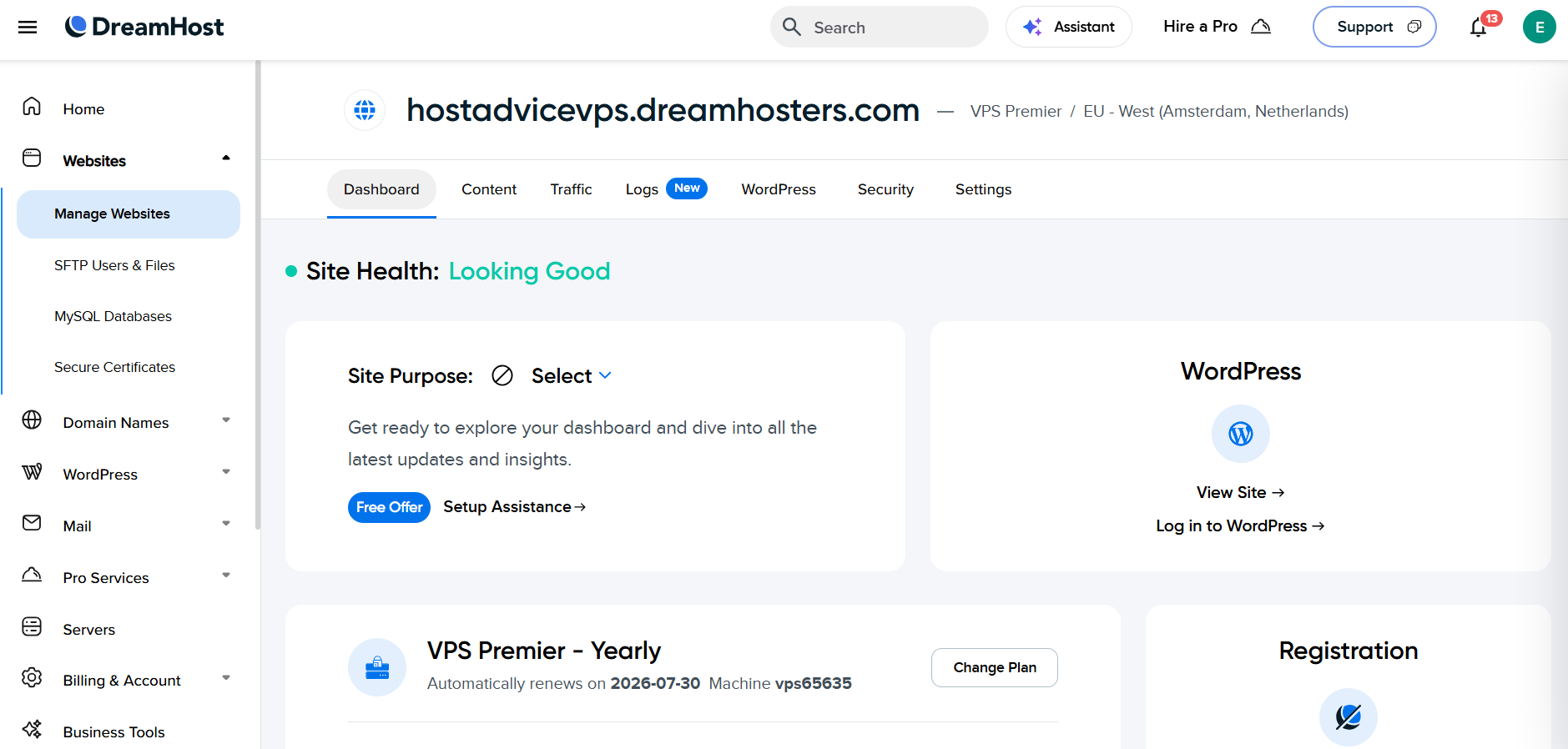Open Setup Assistance link
The height and width of the screenshot is (749, 1568).
(x=514, y=507)
